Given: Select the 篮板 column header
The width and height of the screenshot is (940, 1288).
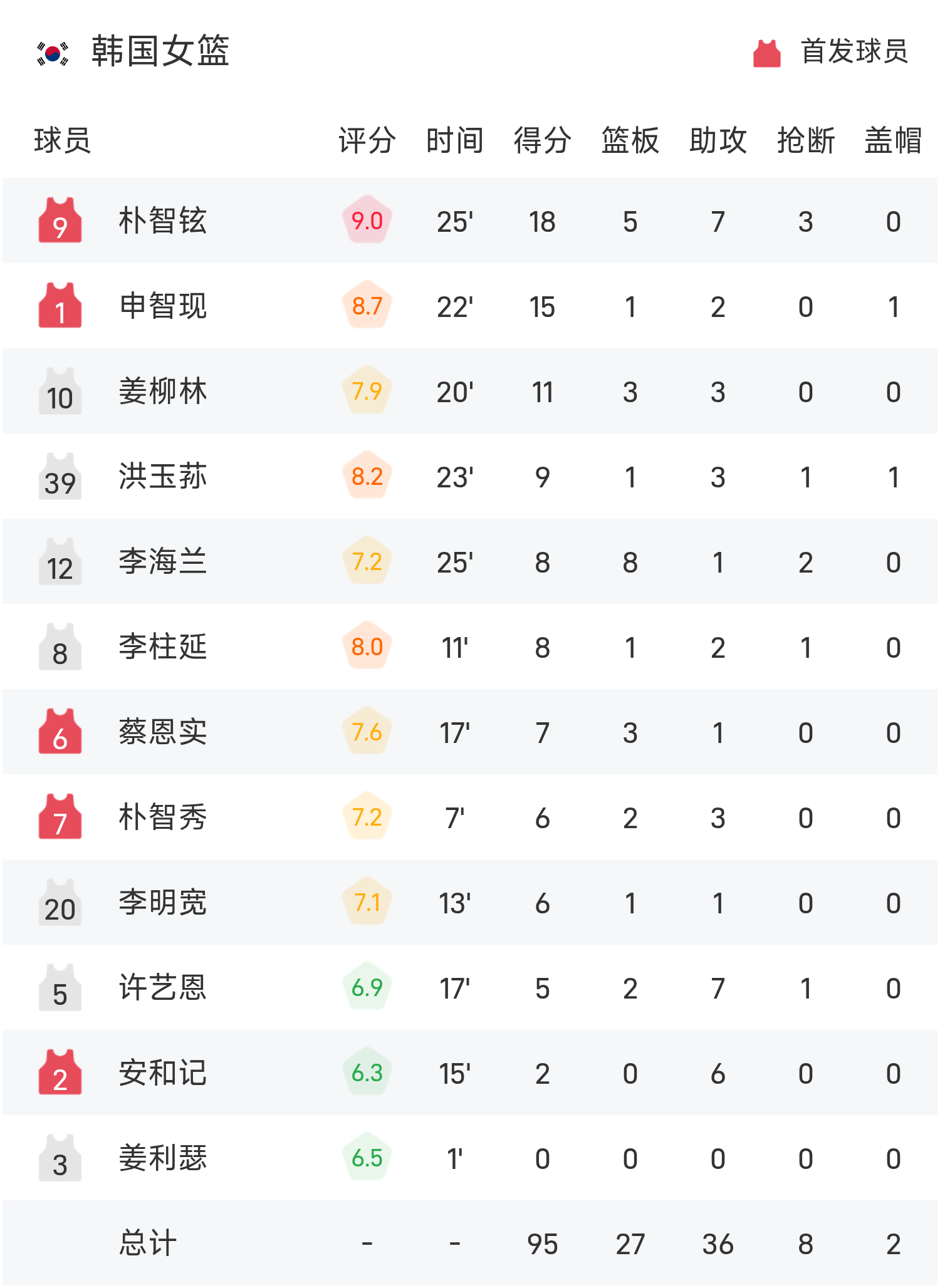Looking at the screenshot, I should point(630,140).
